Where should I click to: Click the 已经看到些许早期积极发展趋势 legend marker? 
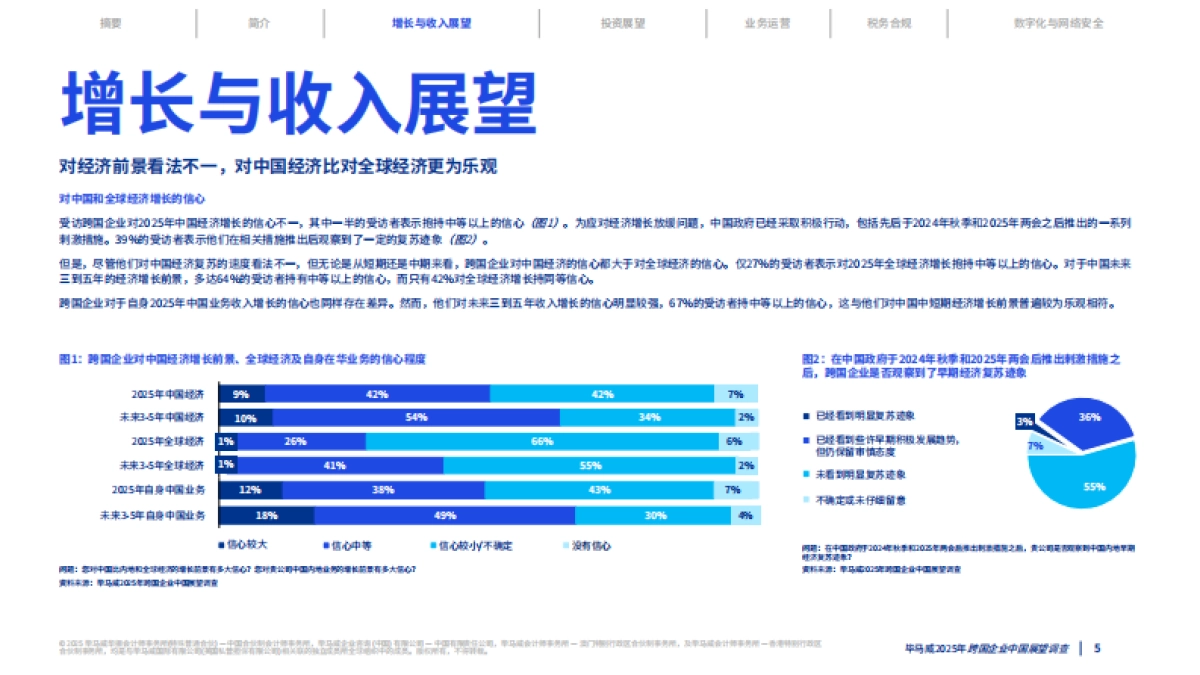tap(804, 439)
